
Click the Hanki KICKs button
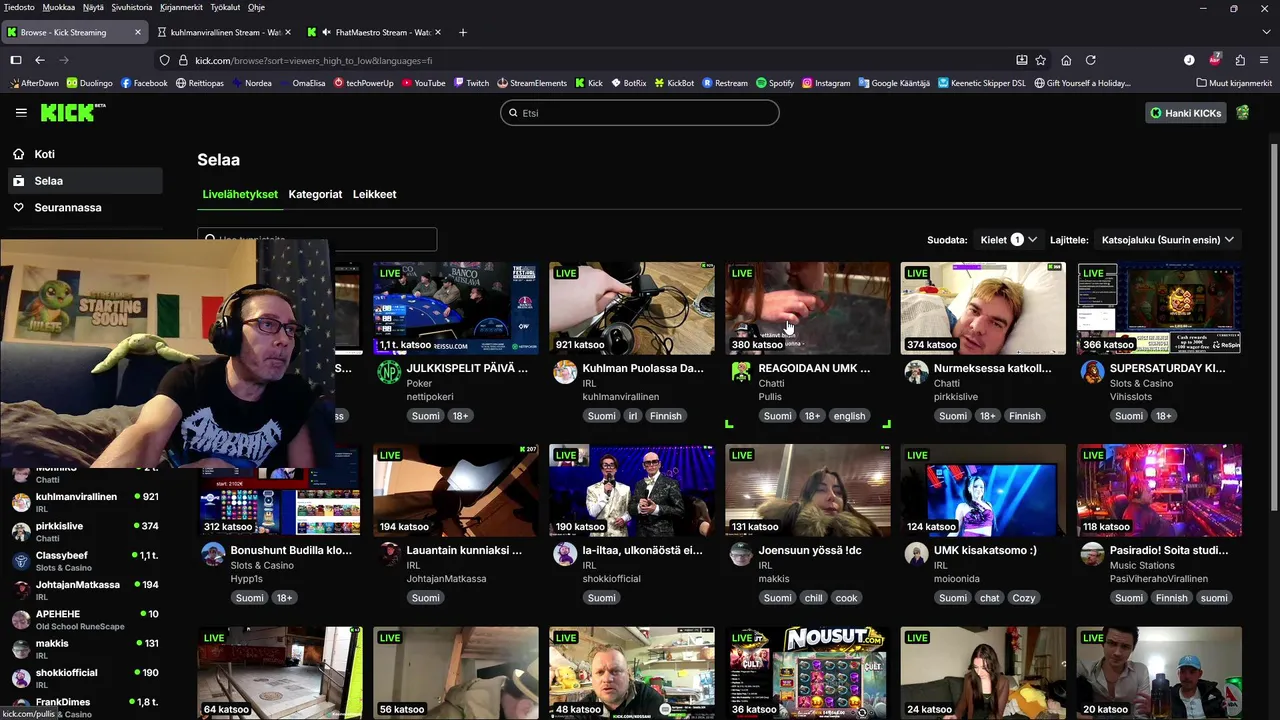coord(1186,113)
